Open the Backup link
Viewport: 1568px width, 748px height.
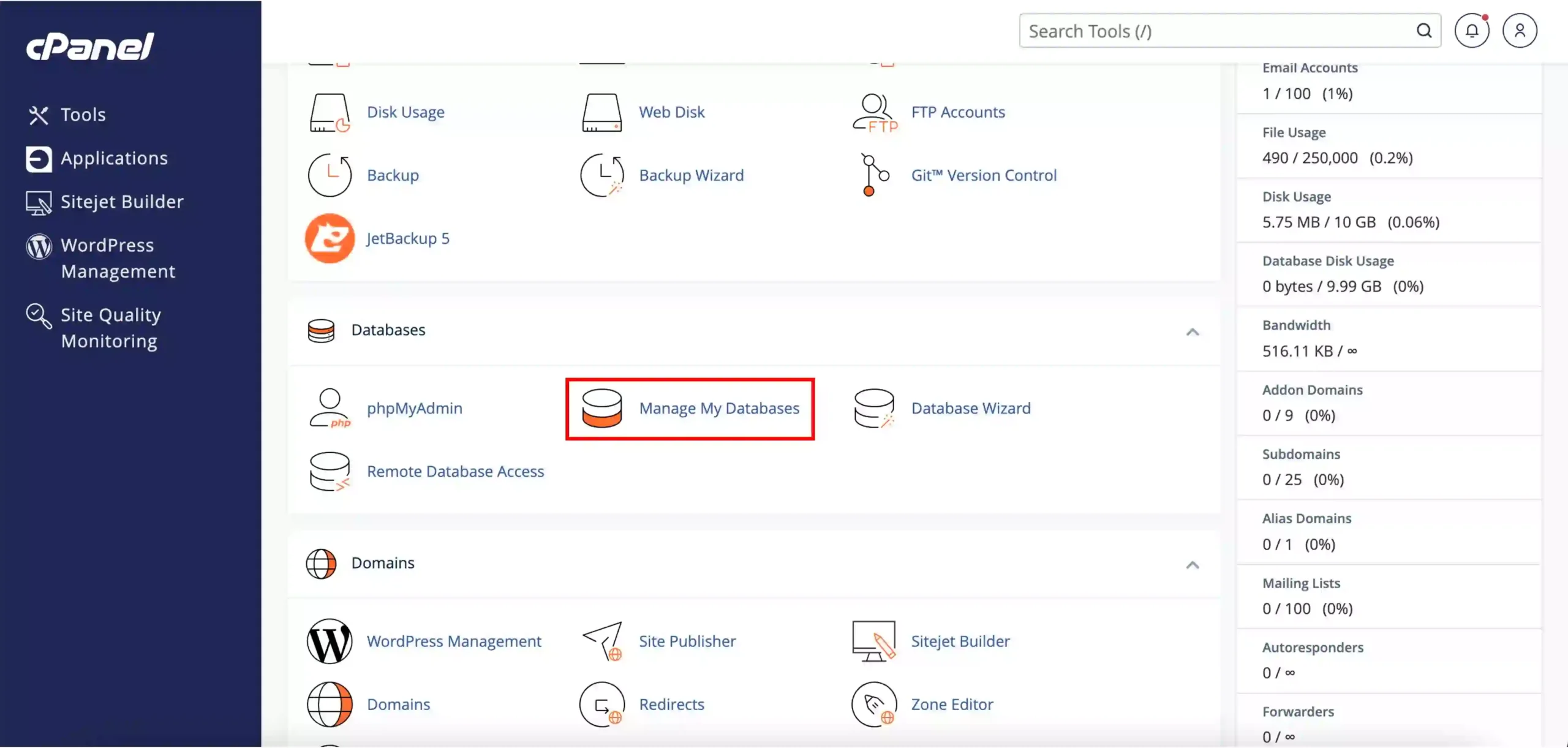tap(393, 175)
